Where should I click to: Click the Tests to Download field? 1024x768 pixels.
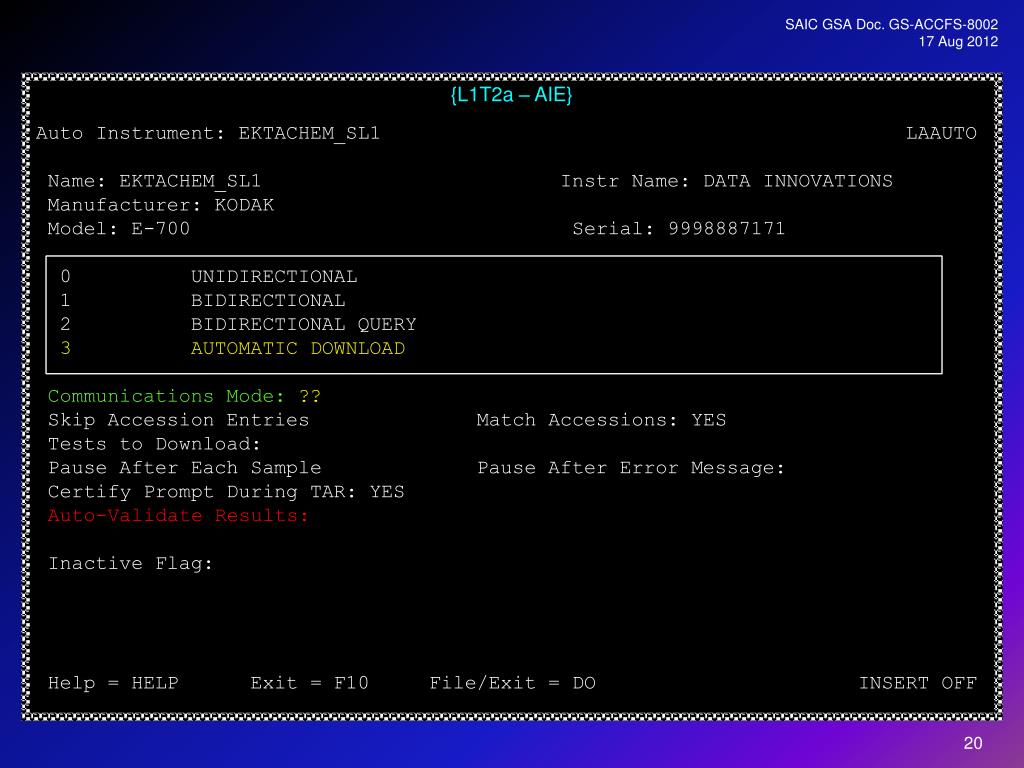click(154, 444)
